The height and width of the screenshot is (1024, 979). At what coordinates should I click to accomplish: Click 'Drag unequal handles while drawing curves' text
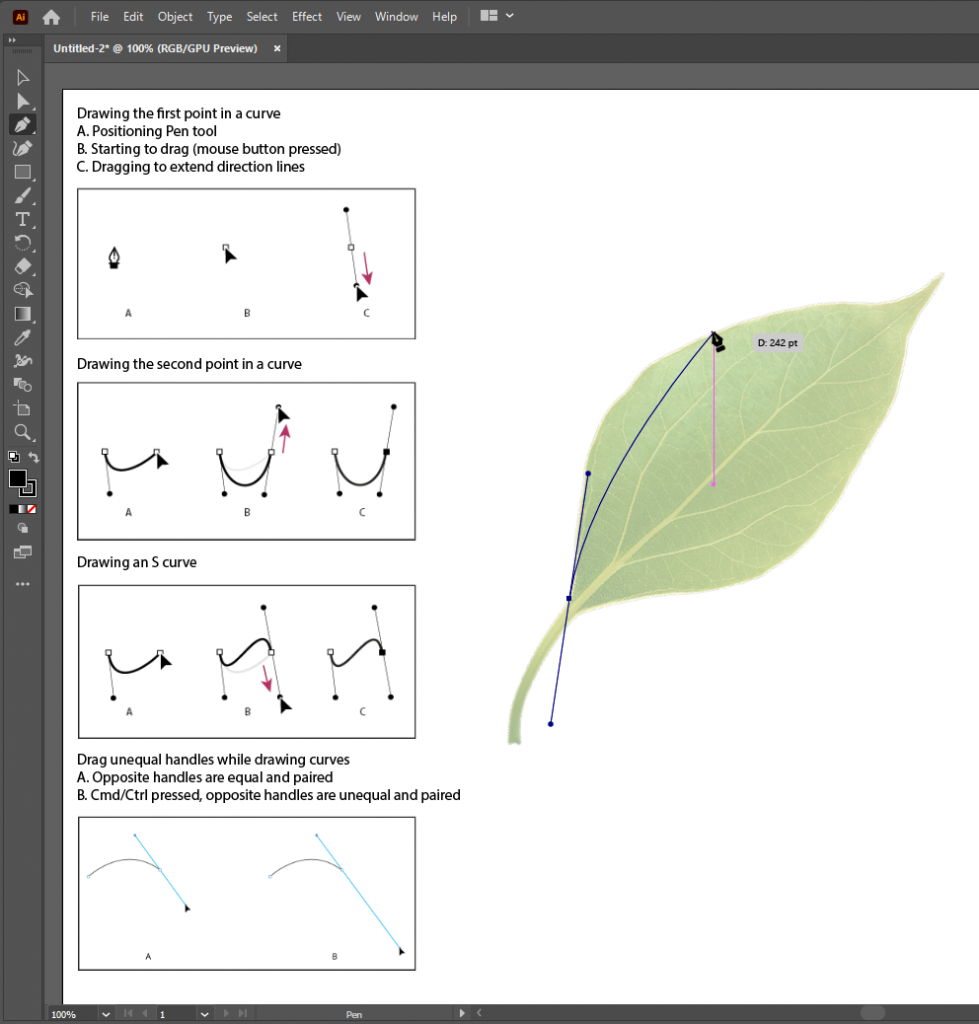click(x=213, y=760)
